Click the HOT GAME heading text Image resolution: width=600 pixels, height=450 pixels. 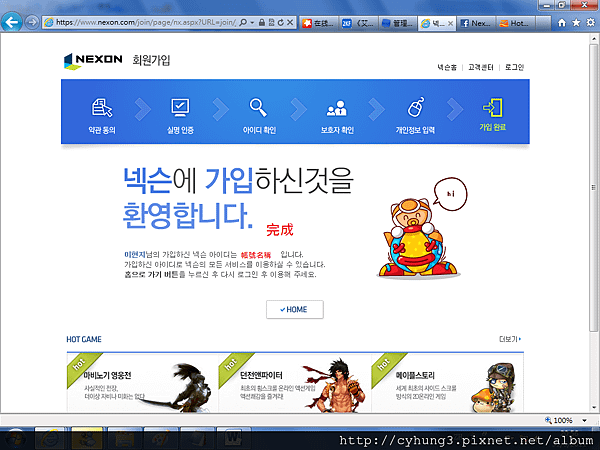click(84, 339)
